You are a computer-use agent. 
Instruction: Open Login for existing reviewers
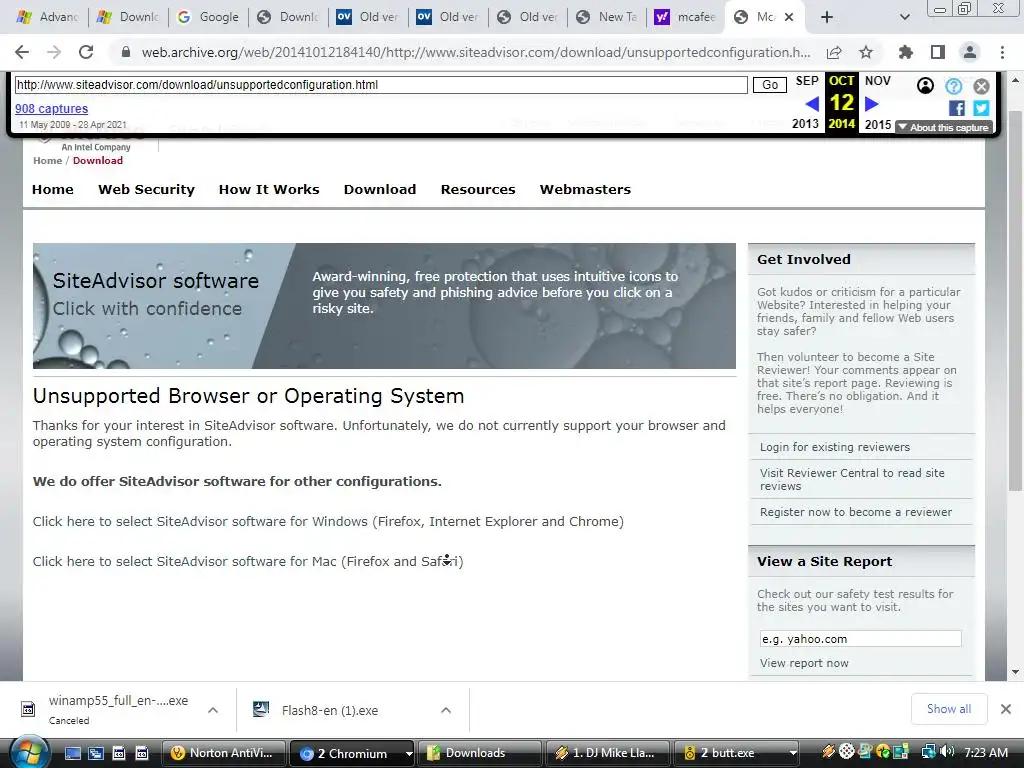(835, 447)
